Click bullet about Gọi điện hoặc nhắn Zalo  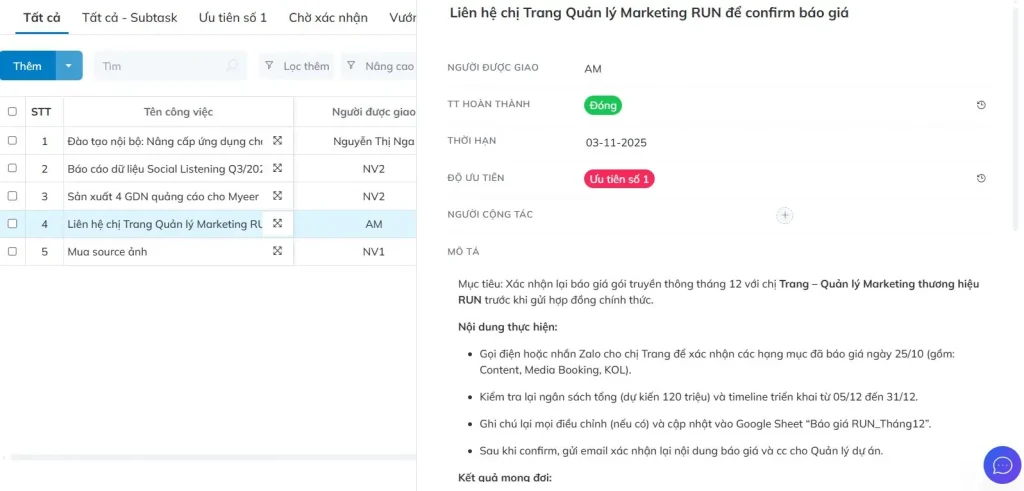(717, 362)
